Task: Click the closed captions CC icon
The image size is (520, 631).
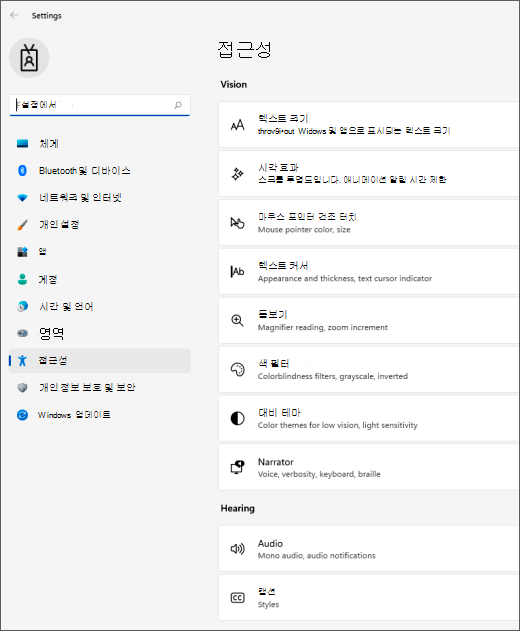Action: tap(237, 598)
